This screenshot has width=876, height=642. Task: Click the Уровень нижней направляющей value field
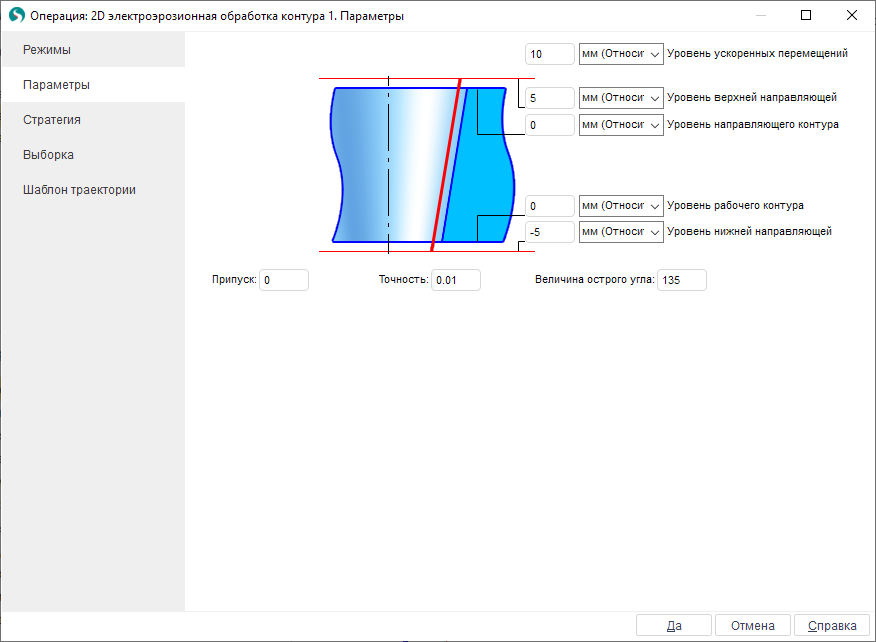click(x=549, y=232)
